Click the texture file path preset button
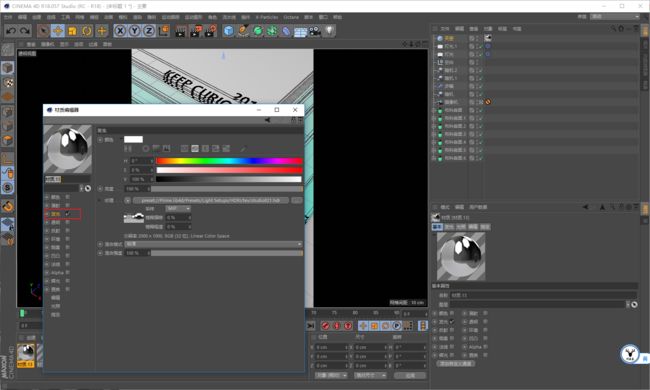Viewport: 650px width, 390px height. click(x=211, y=200)
